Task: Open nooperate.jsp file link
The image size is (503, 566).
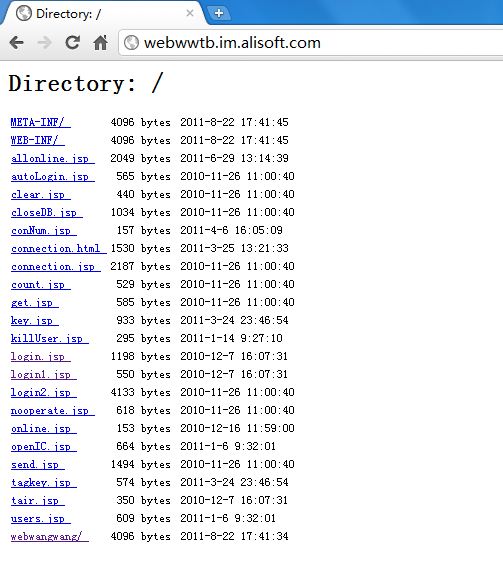Action: (53, 410)
